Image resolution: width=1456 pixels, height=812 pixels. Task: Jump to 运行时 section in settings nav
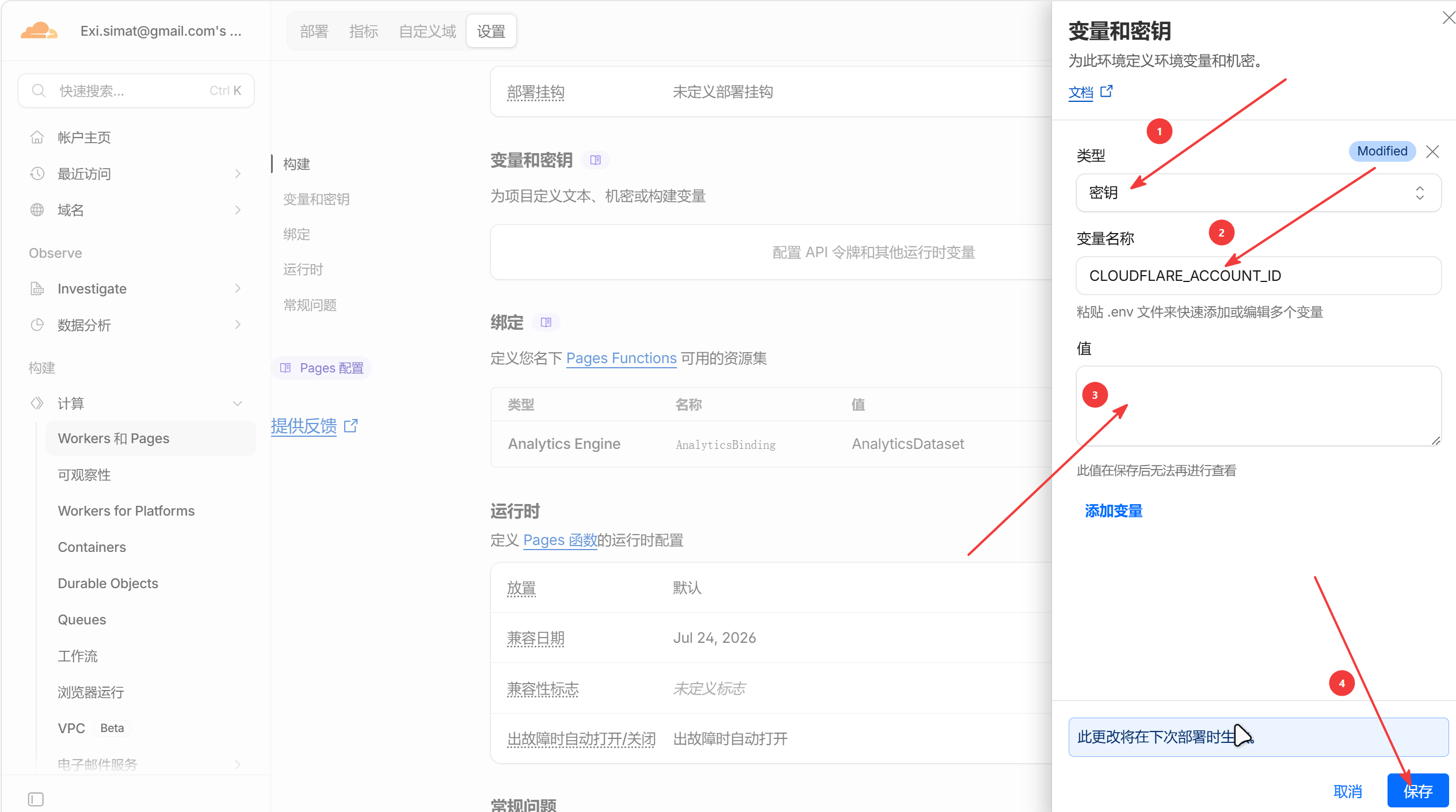[303, 269]
